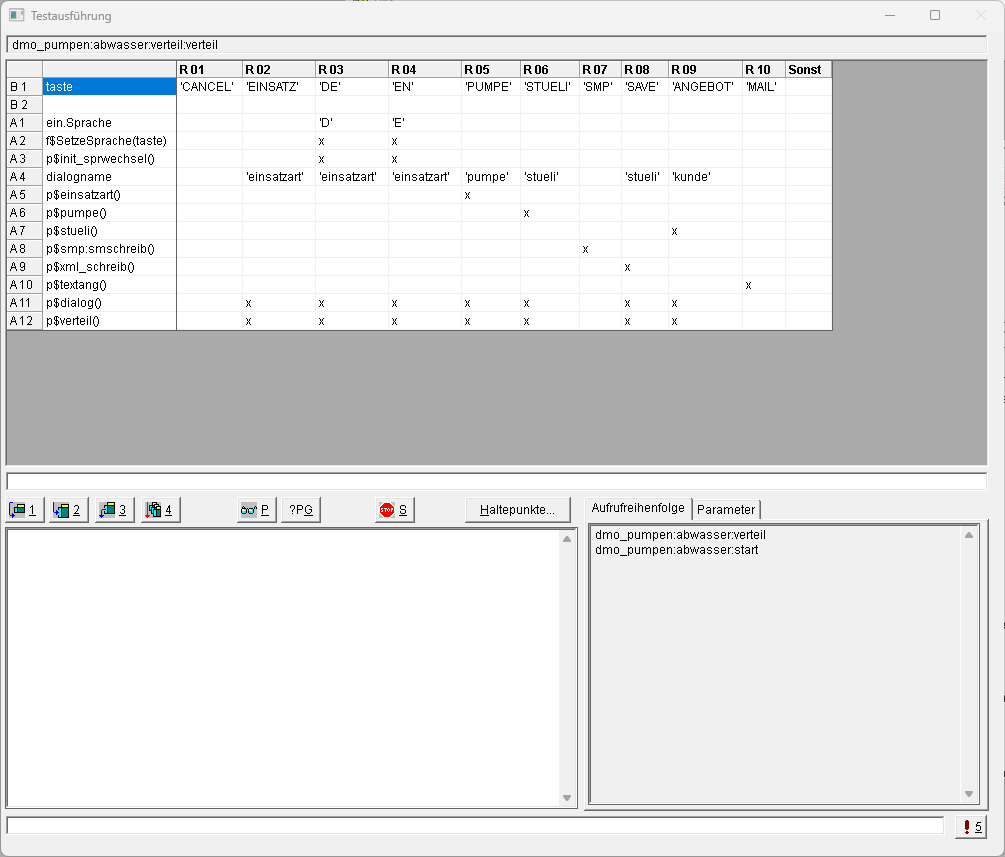
Task: Select dmo_pumpen:abwasser:start in the call list
Action: [x=676, y=550]
